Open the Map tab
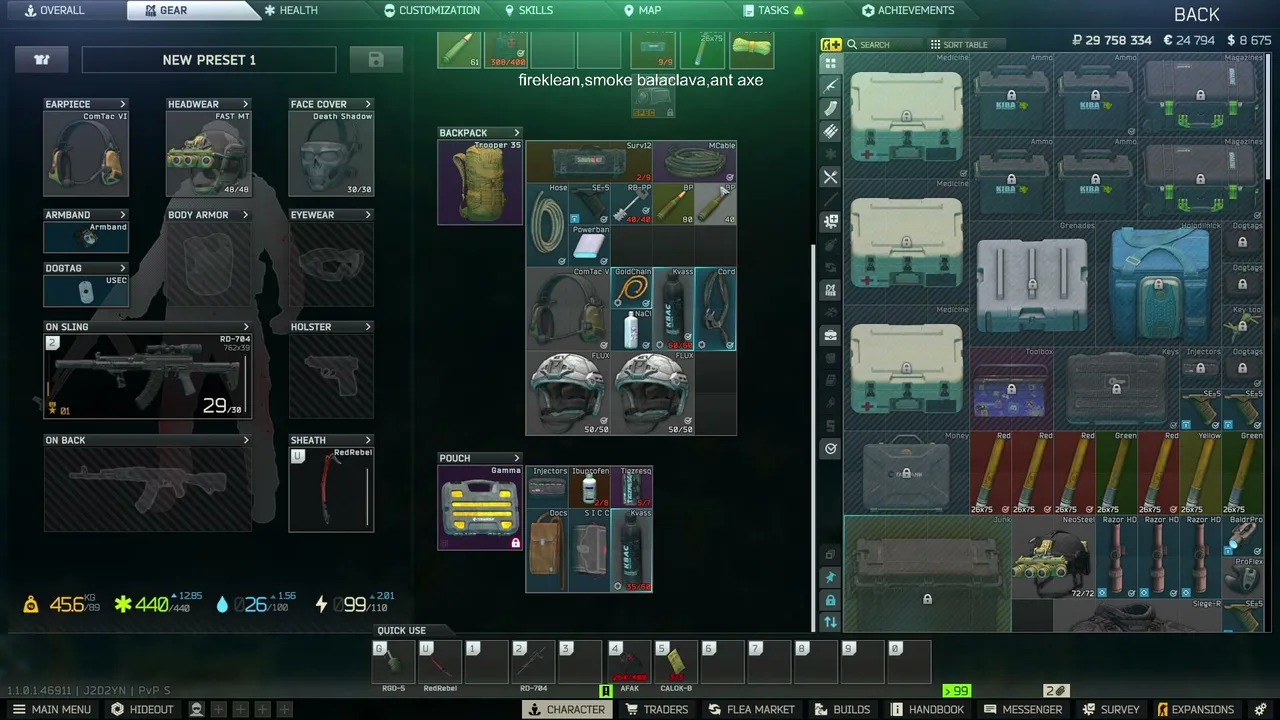The height and width of the screenshot is (720, 1280). tap(642, 10)
